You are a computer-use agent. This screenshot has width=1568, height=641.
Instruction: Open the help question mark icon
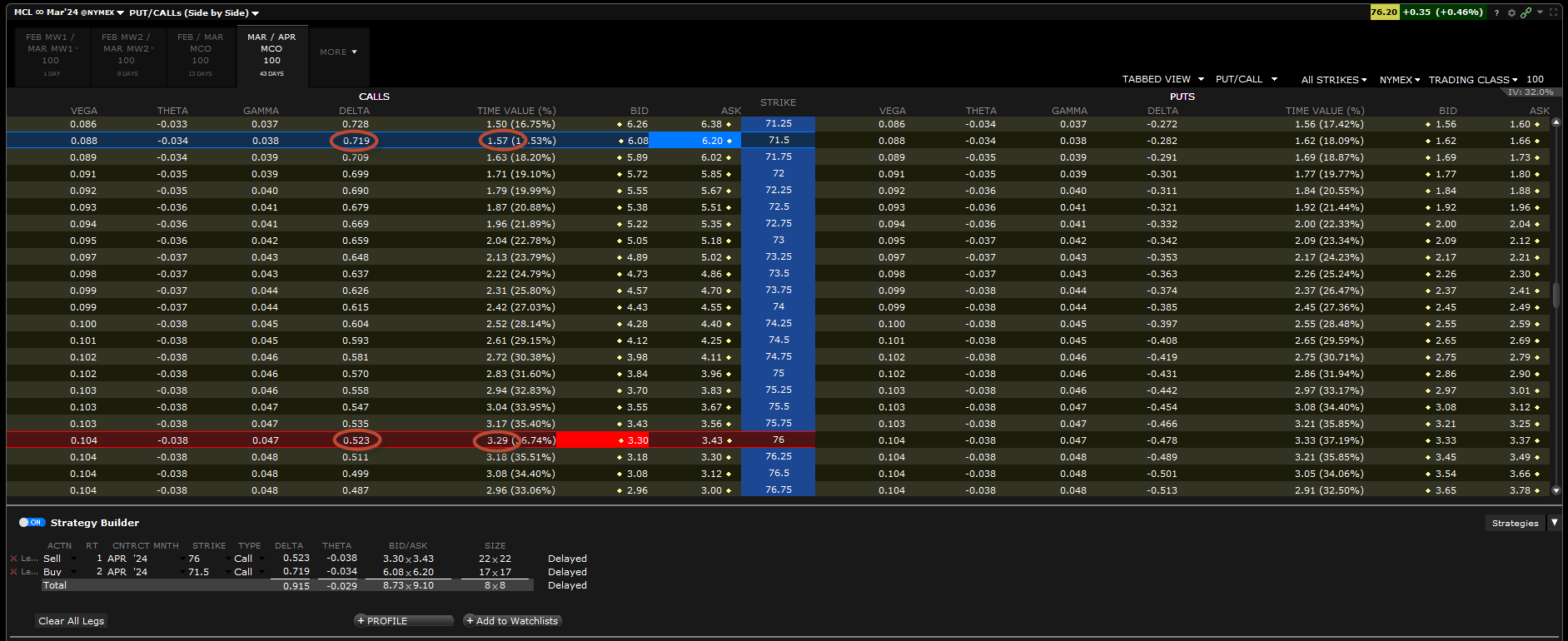coord(1496,12)
